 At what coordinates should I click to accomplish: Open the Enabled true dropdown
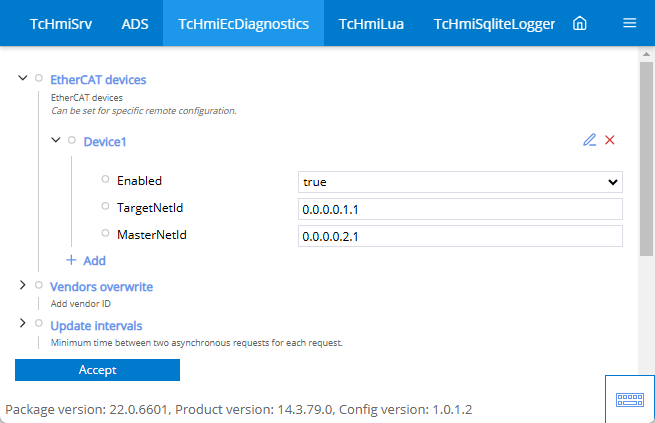pos(460,182)
